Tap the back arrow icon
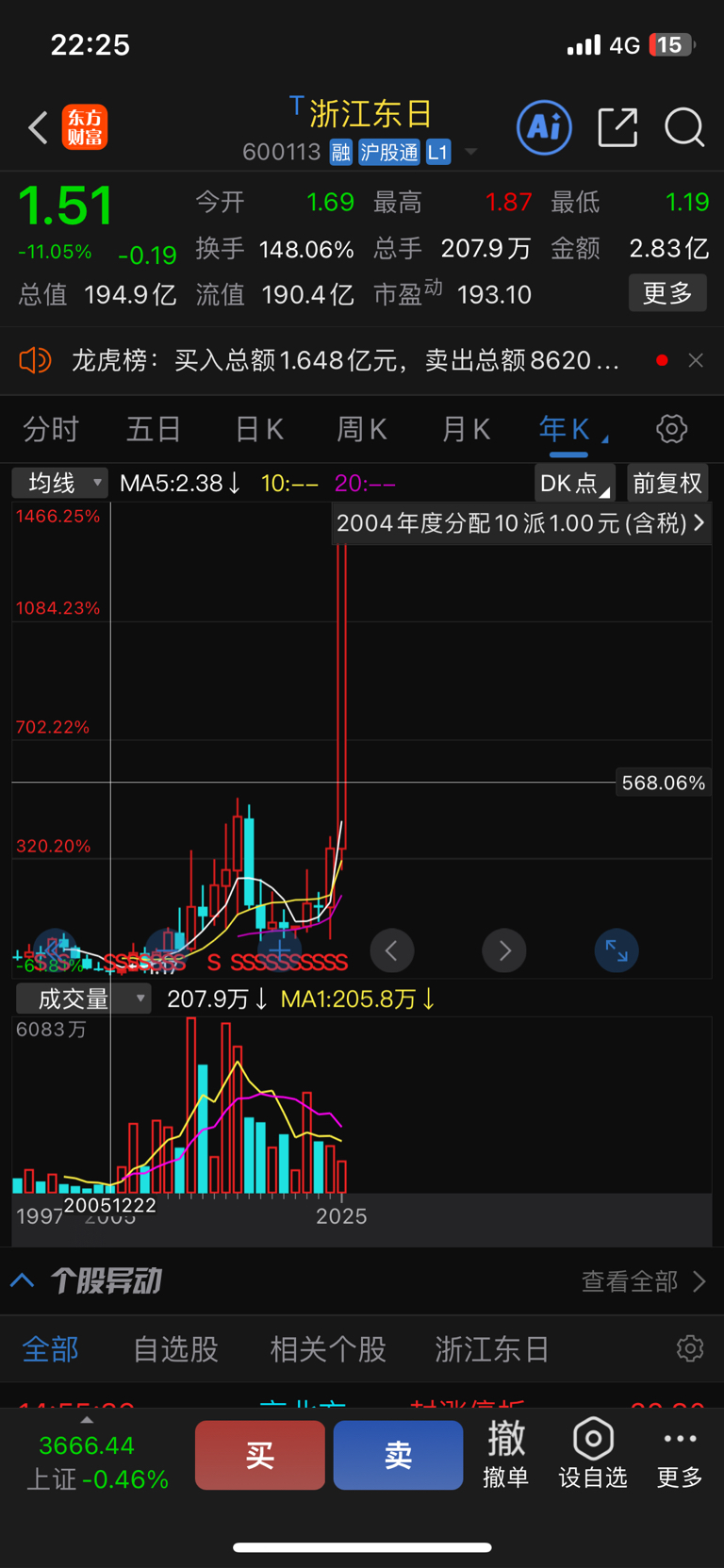 click(38, 127)
